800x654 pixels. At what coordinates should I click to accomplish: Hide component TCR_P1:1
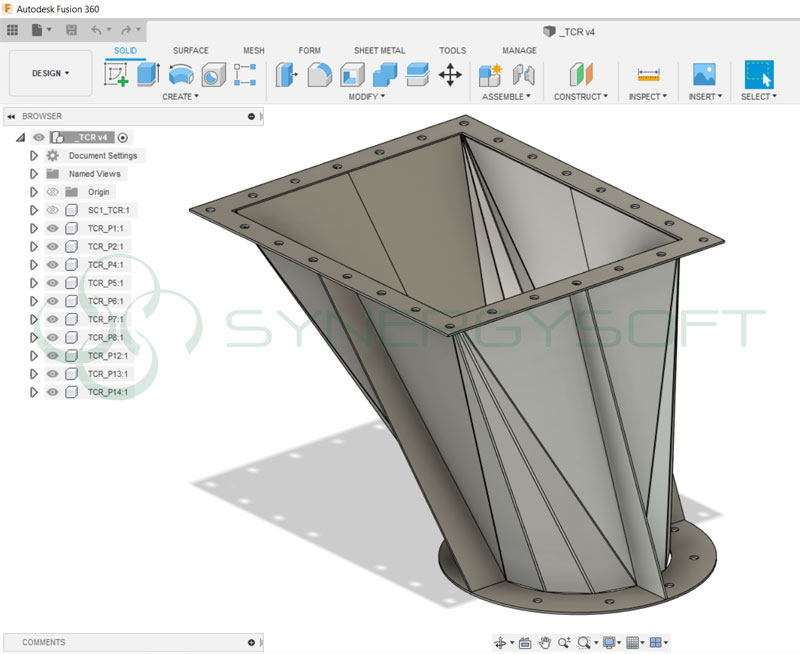(51, 228)
